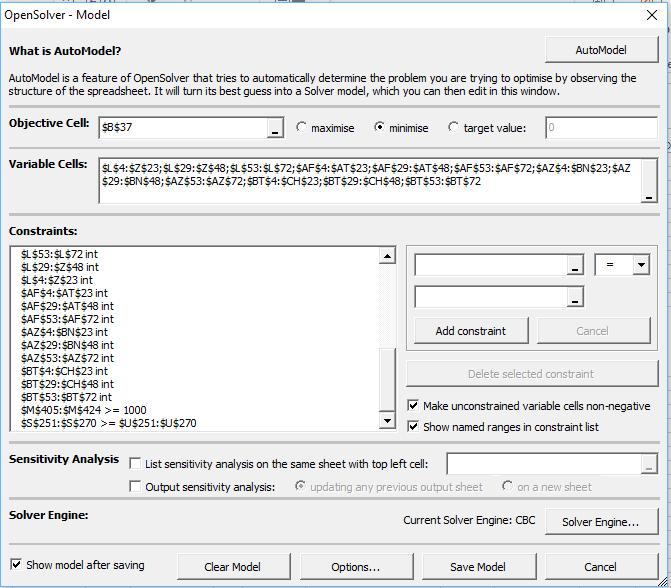Viewport: 671px width, 588px height.
Task: Click the AutoModel button
Action: tap(601, 50)
